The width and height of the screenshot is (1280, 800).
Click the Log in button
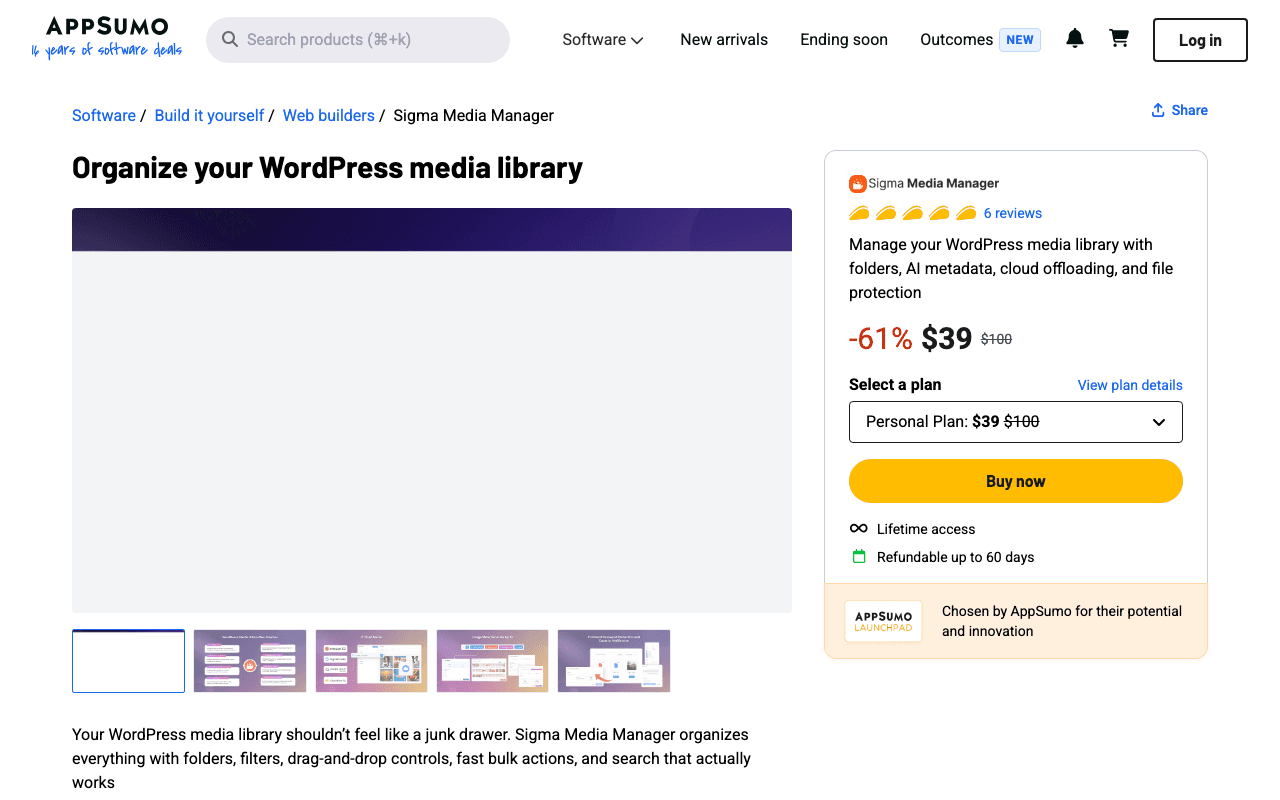pyautogui.click(x=1200, y=40)
